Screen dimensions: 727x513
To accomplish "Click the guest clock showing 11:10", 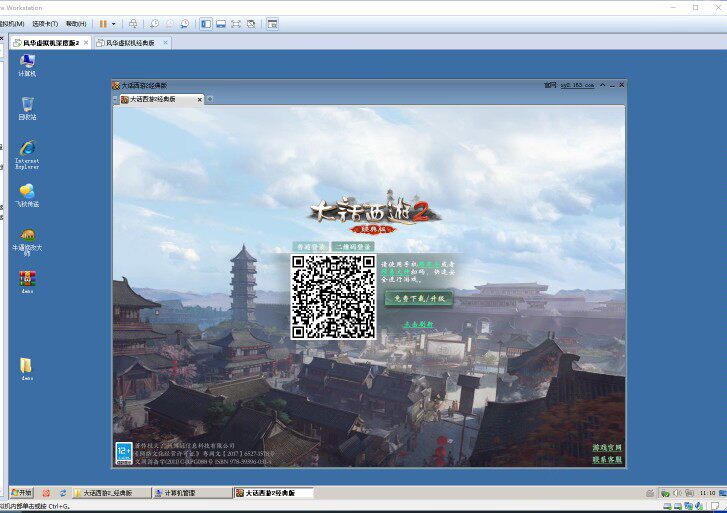I will point(707,493).
